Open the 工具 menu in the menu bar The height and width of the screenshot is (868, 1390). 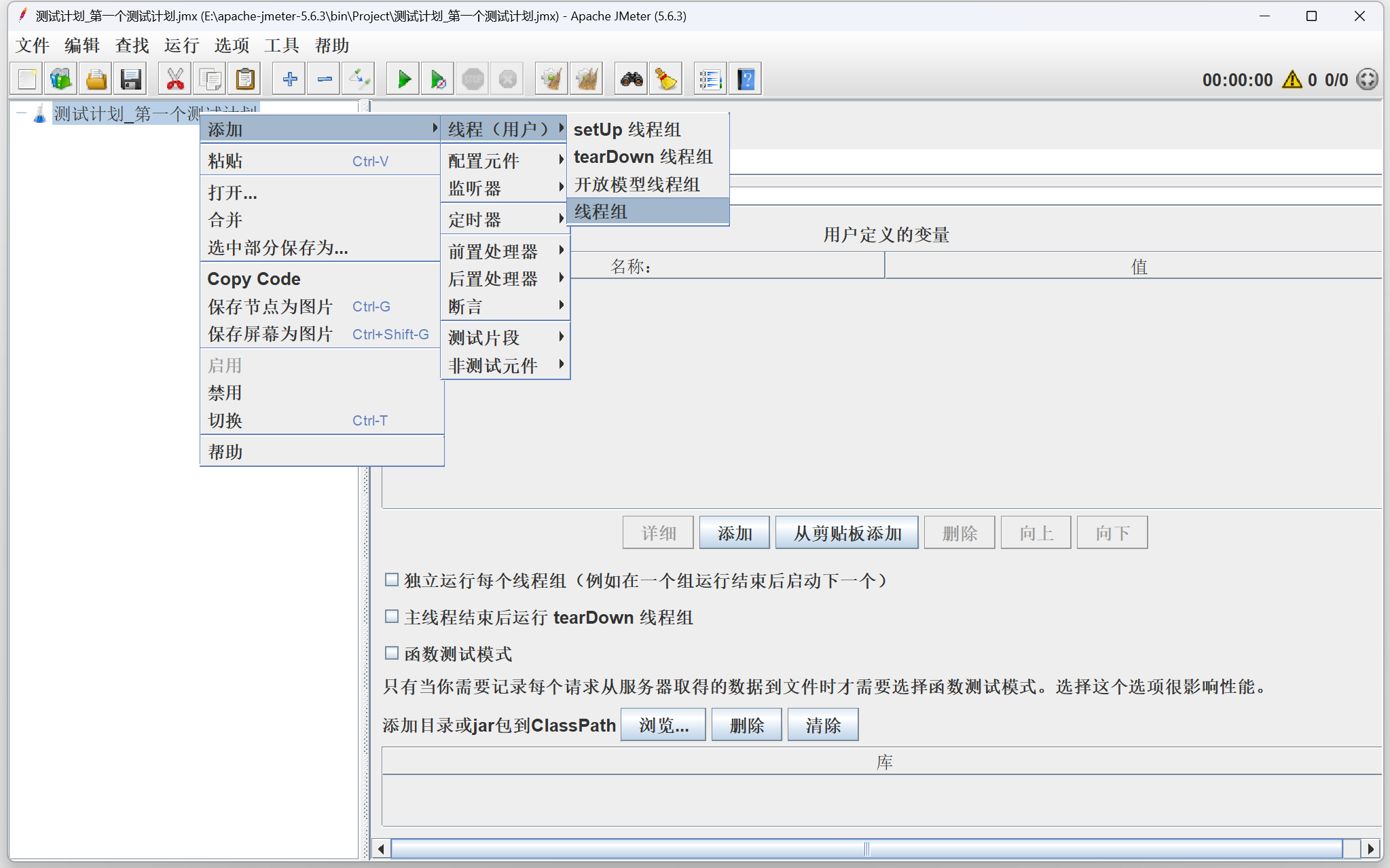[x=281, y=45]
